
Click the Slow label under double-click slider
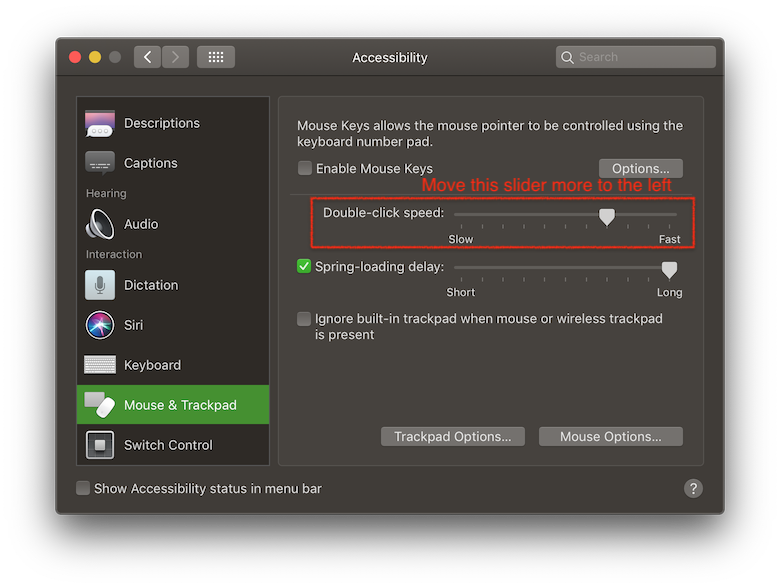461,239
